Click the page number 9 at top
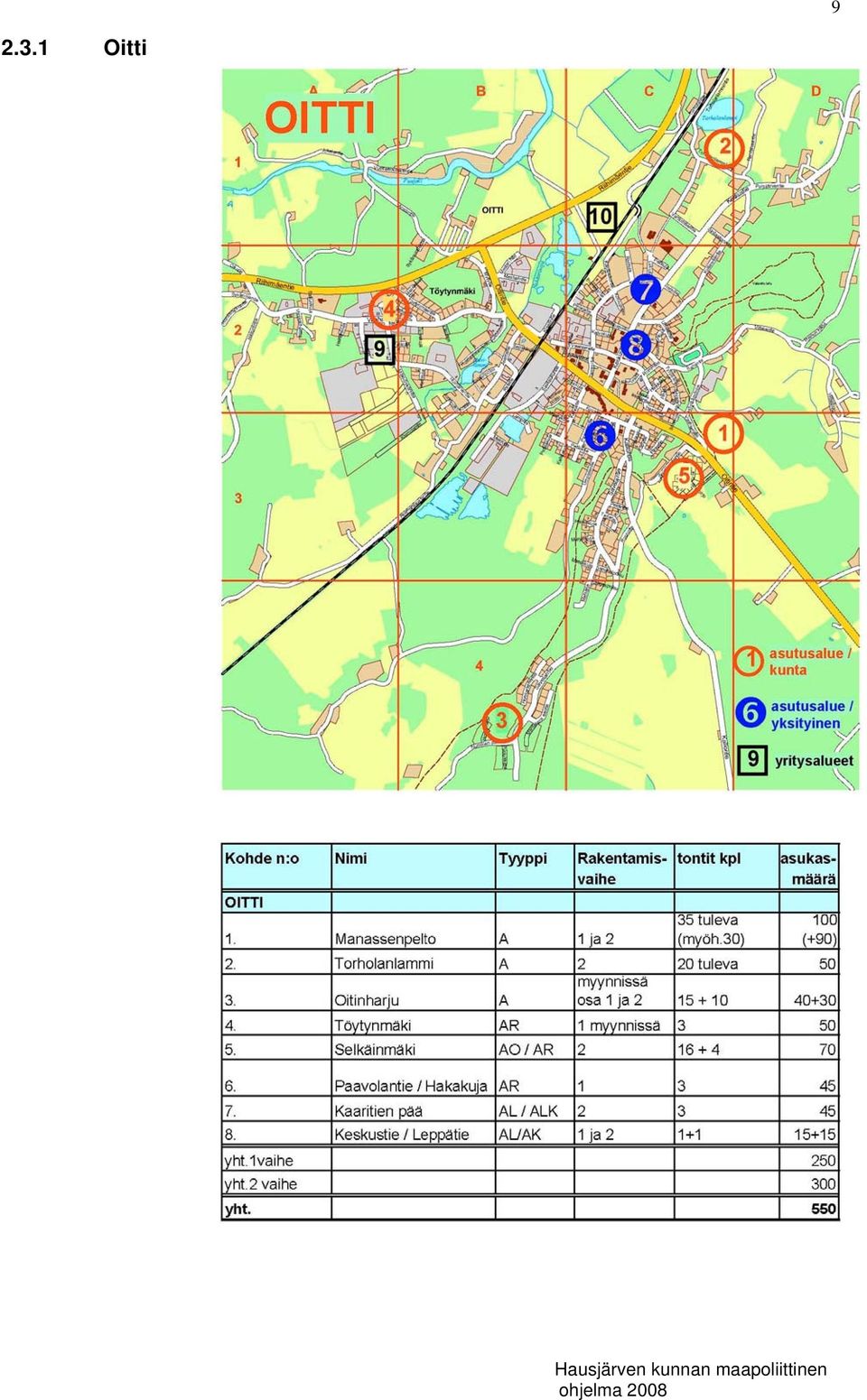This screenshot has height=1400, width=867. click(x=835, y=7)
